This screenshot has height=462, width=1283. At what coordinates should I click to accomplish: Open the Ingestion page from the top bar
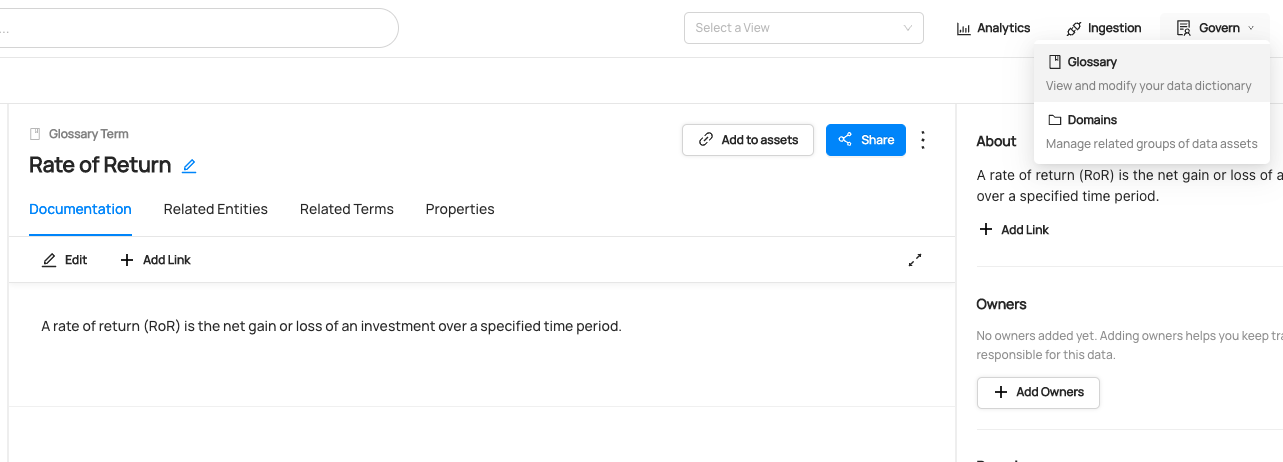pyautogui.click(x=1104, y=28)
